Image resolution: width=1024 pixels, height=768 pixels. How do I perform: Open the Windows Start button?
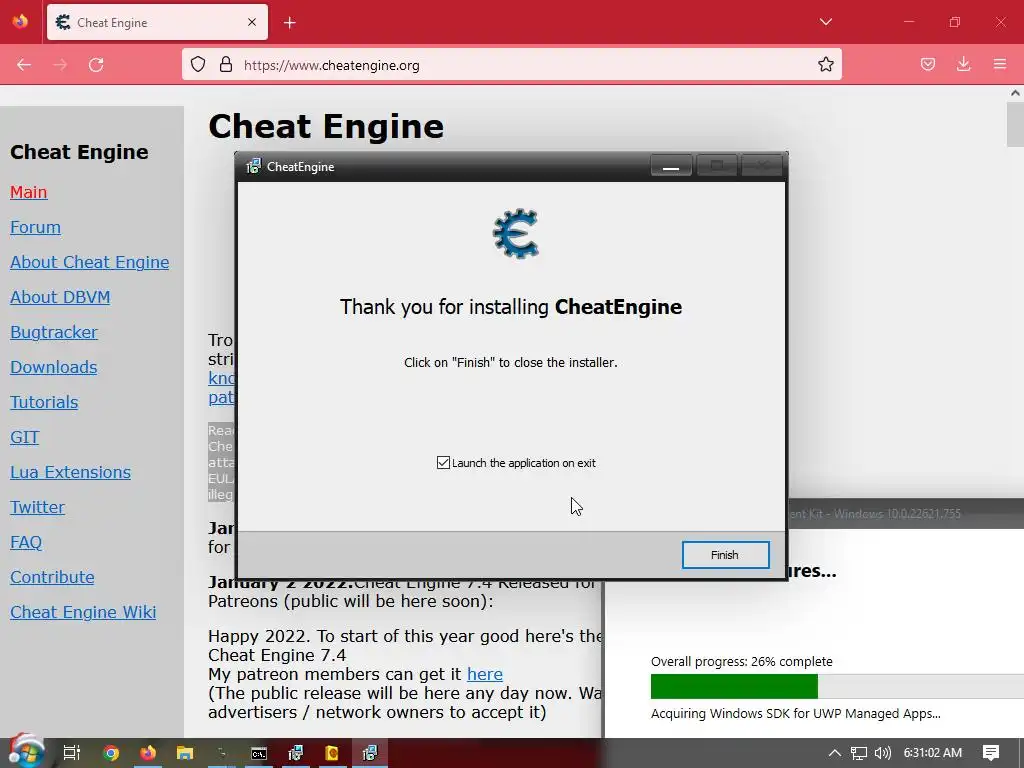pyautogui.click(x=25, y=752)
